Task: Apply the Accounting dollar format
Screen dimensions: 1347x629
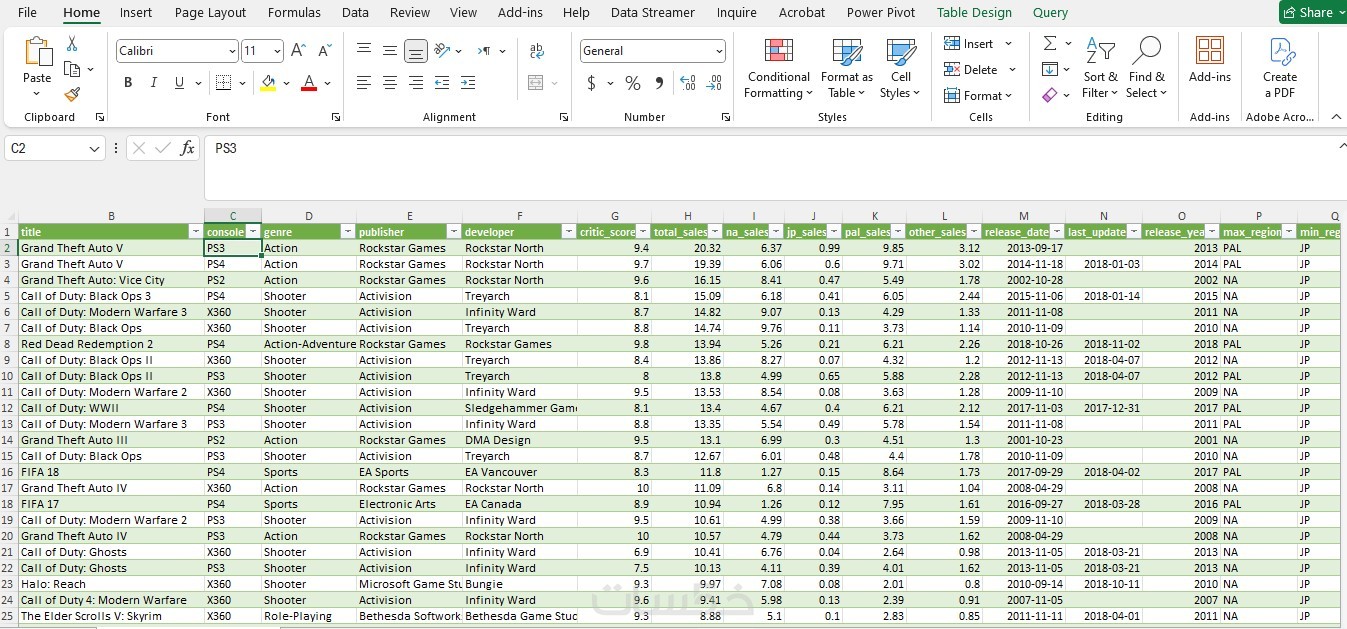Action: [591, 83]
